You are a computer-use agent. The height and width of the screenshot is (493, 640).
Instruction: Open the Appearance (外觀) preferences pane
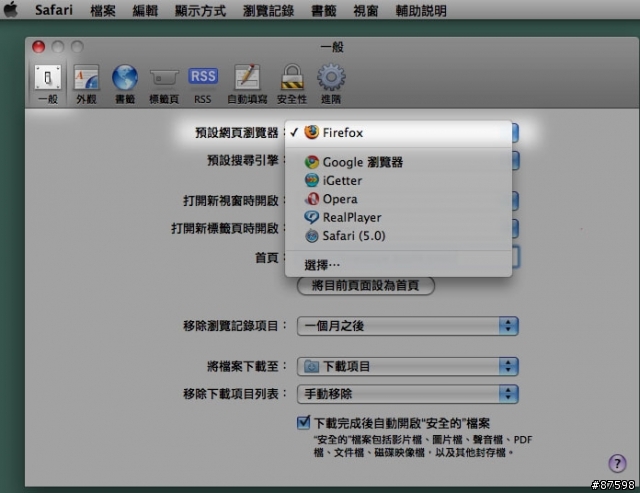coord(86,84)
